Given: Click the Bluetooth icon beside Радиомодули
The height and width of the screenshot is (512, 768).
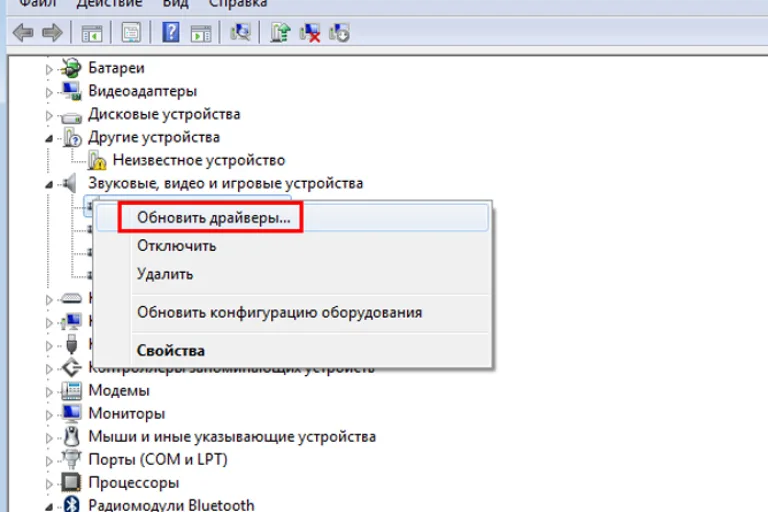Looking at the screenshot, I should pos(72,504).
